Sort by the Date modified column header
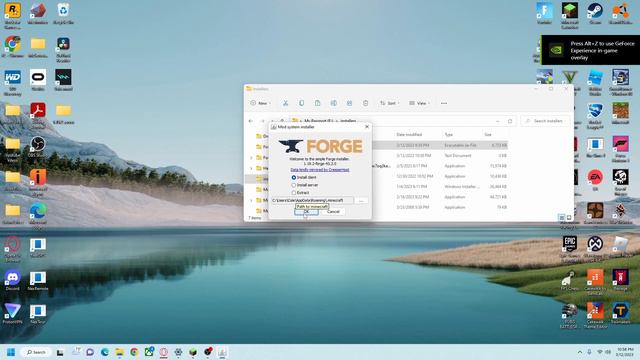Screen dimensions: 640x360 (x=409, y=134)
